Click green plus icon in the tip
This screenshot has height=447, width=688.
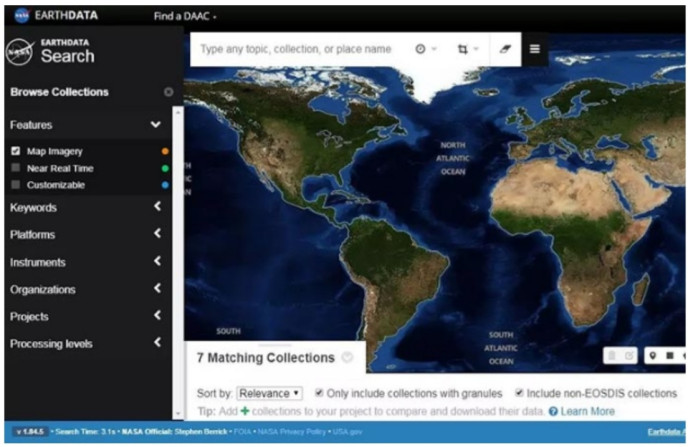[x=245, y=411]
